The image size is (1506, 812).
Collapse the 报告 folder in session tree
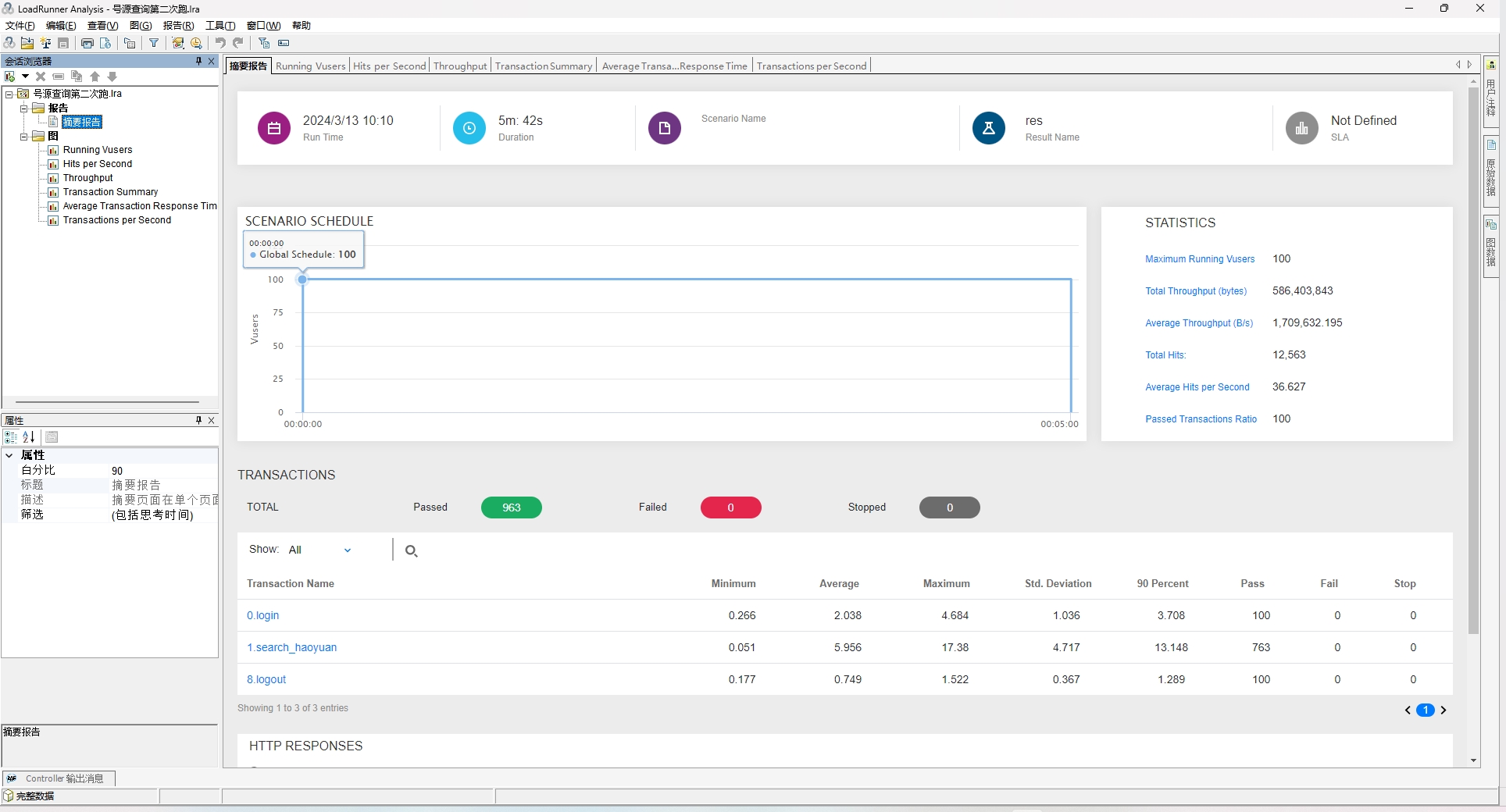(23, 108)
